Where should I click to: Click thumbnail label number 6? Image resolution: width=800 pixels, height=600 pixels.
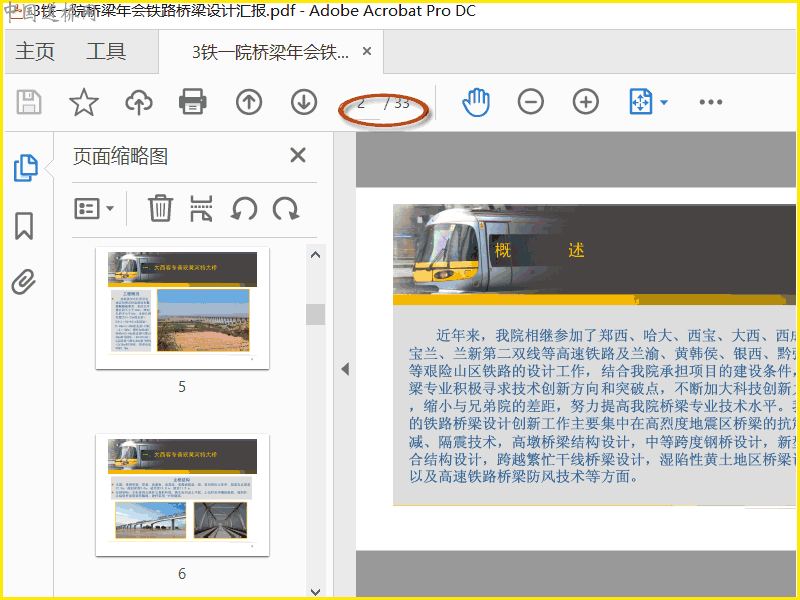[182, 574]
